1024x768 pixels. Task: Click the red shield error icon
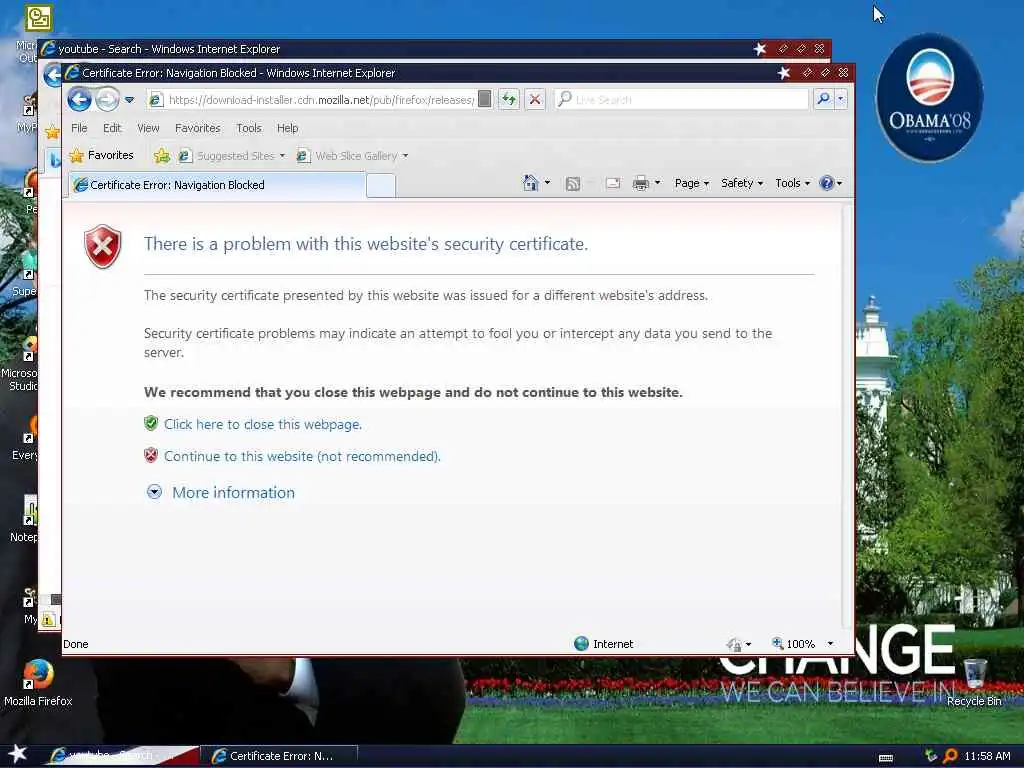coord(103,246)
